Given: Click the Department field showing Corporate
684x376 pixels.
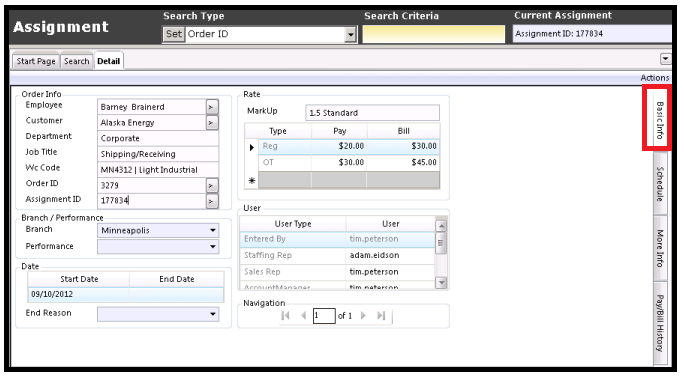Looking at the screenshot, I should point(158,139).
